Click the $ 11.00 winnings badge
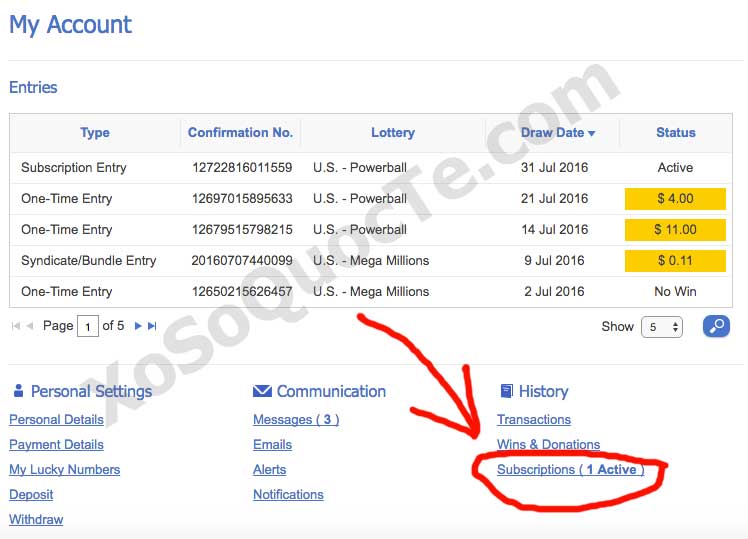The image size is (748, 539). tap(675, 229)
